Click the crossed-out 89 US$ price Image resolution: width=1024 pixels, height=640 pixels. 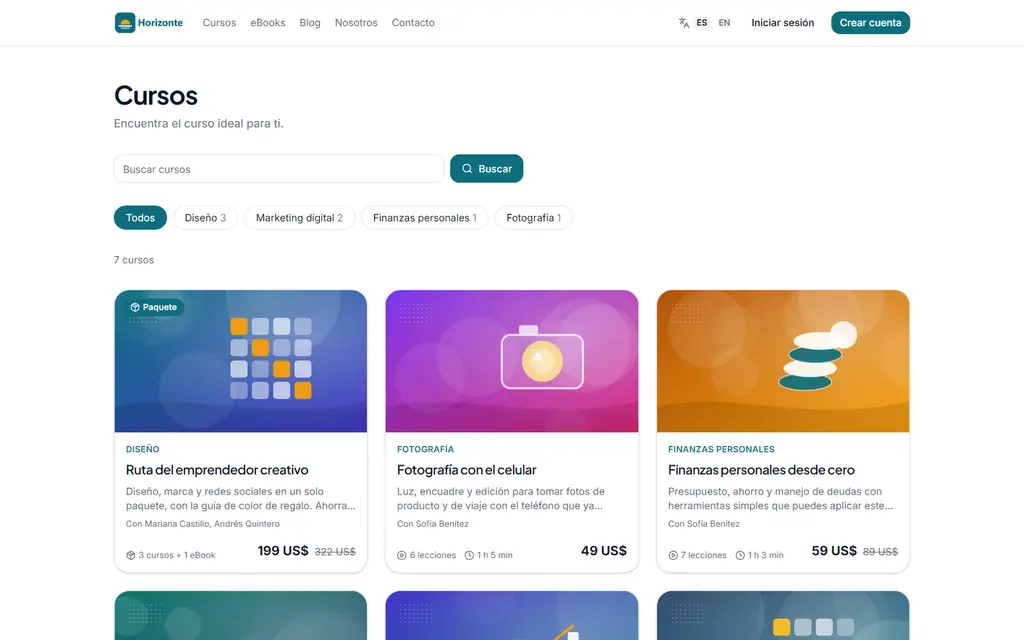pyautogui.click(x=880, y=552)
